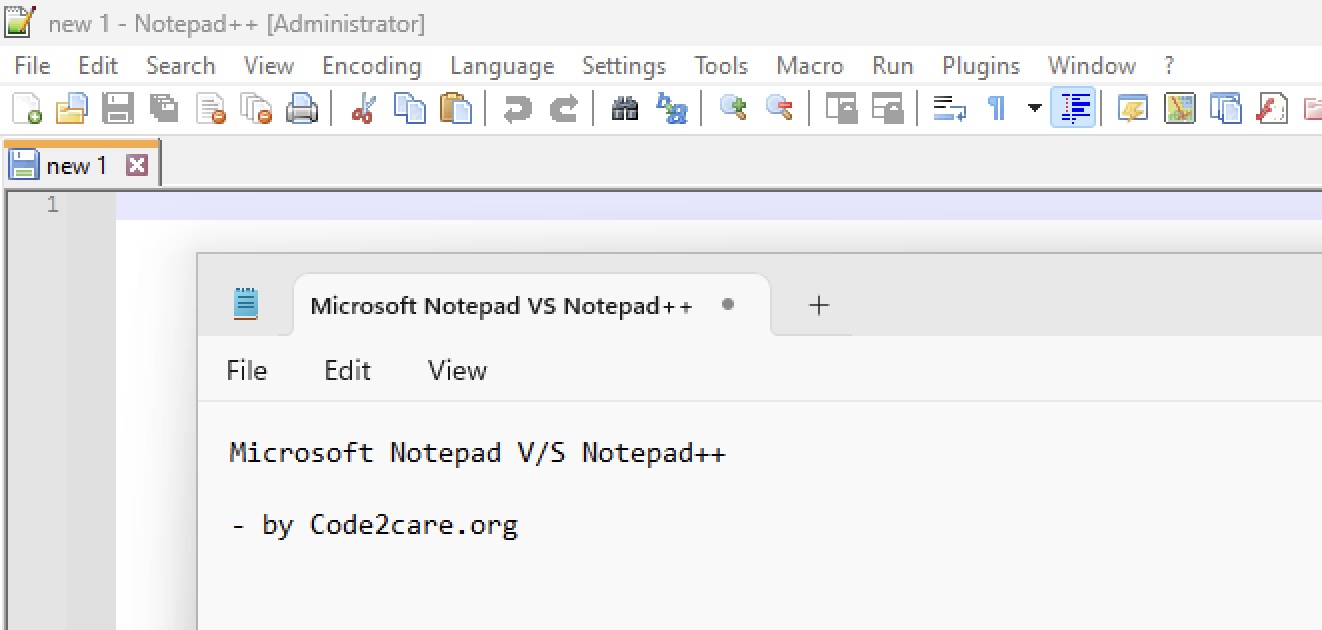1322x630 pixels.
Task: Toggle Show All Characters paragraph icon
Action: (998, 108)
